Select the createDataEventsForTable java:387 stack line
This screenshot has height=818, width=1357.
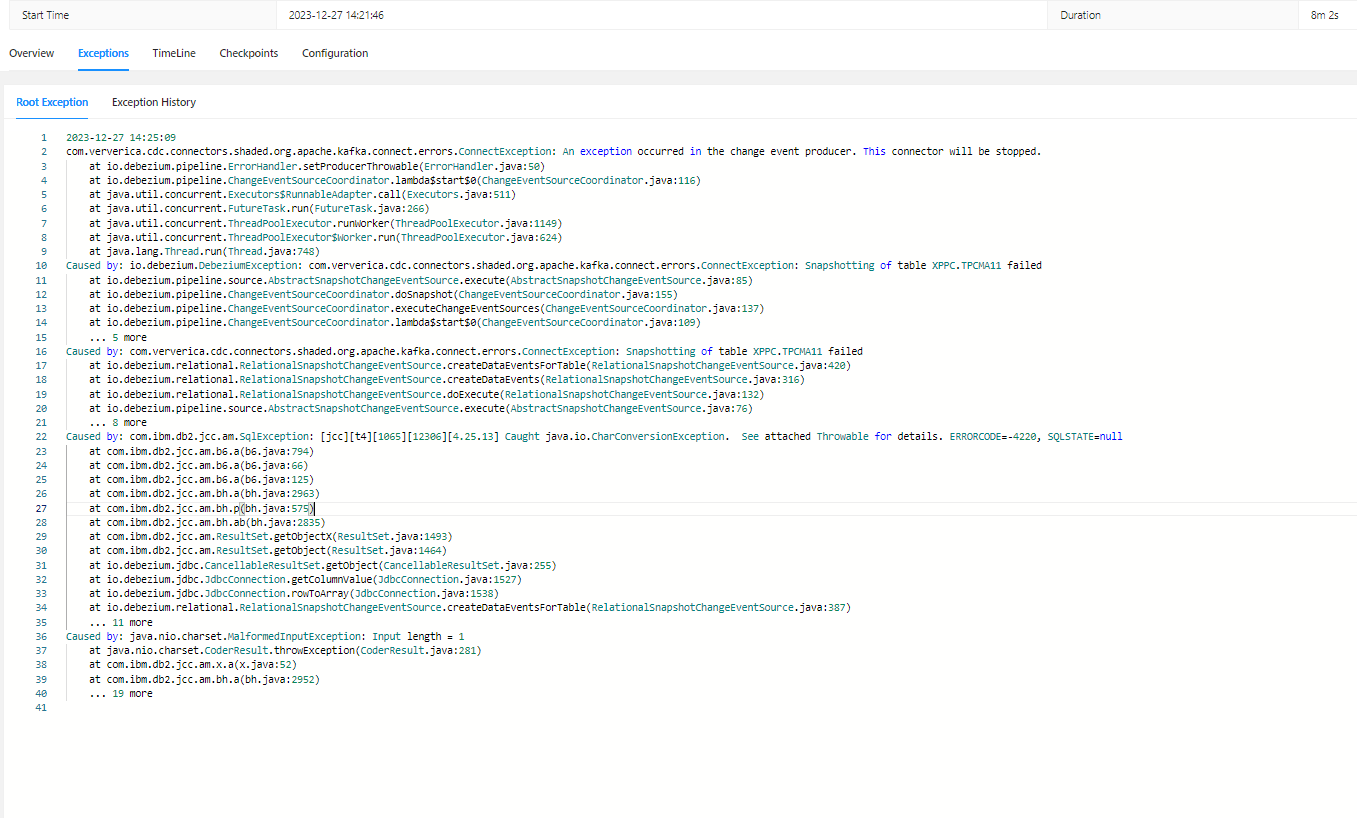tap(470, 608)
